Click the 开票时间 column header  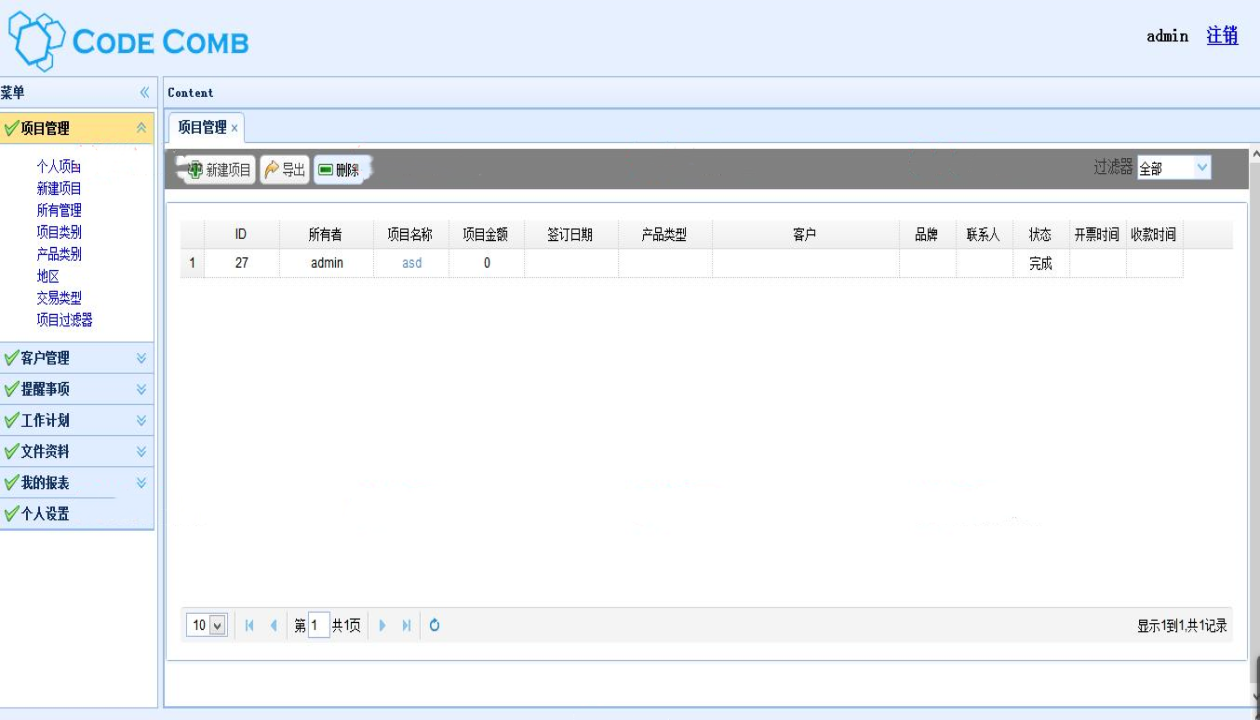(x=1098, y=235)
